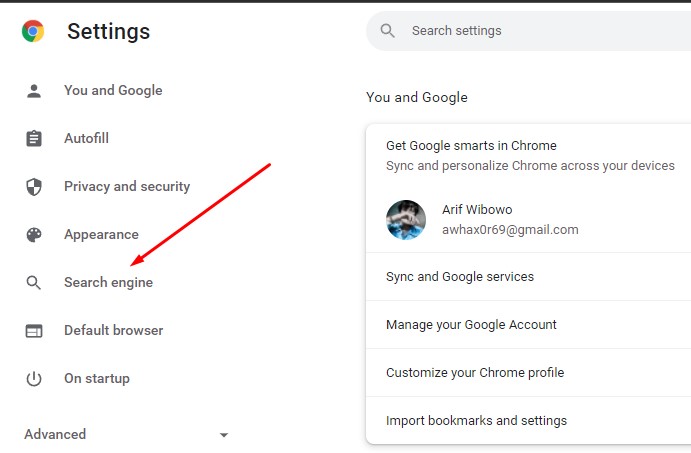Select Privacy and security in sidebar
This screenshot has width=691, height=453.
126,187
